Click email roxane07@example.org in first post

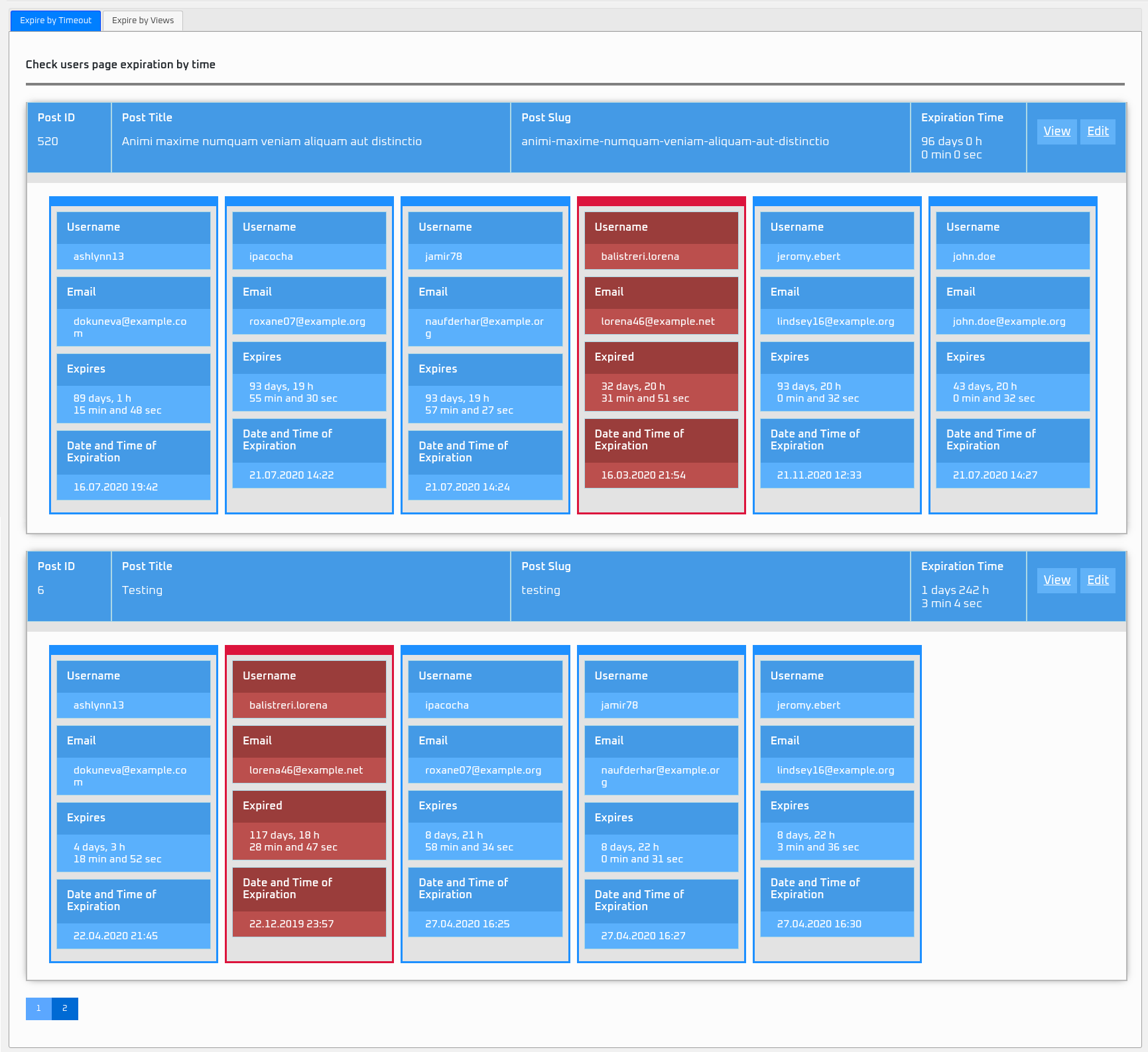coord(307,321)
